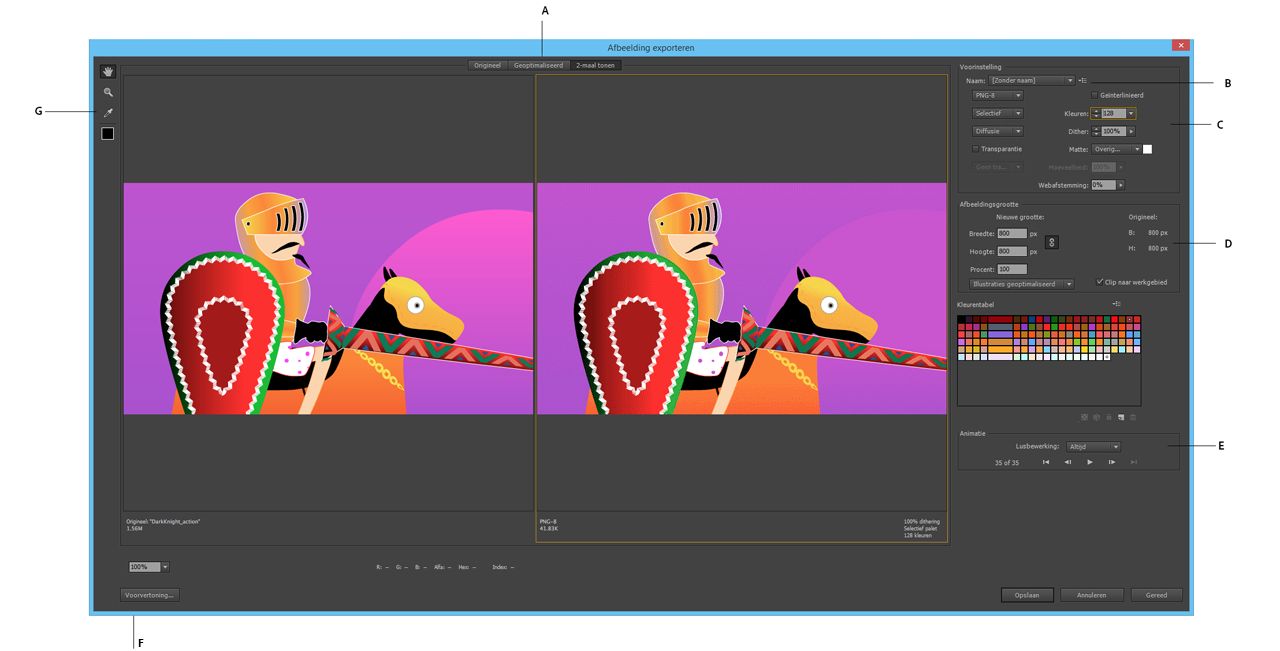Click the new color icon under color table
The width and height of the screenshot is (1280, 651).
(x=1121, y=417)
